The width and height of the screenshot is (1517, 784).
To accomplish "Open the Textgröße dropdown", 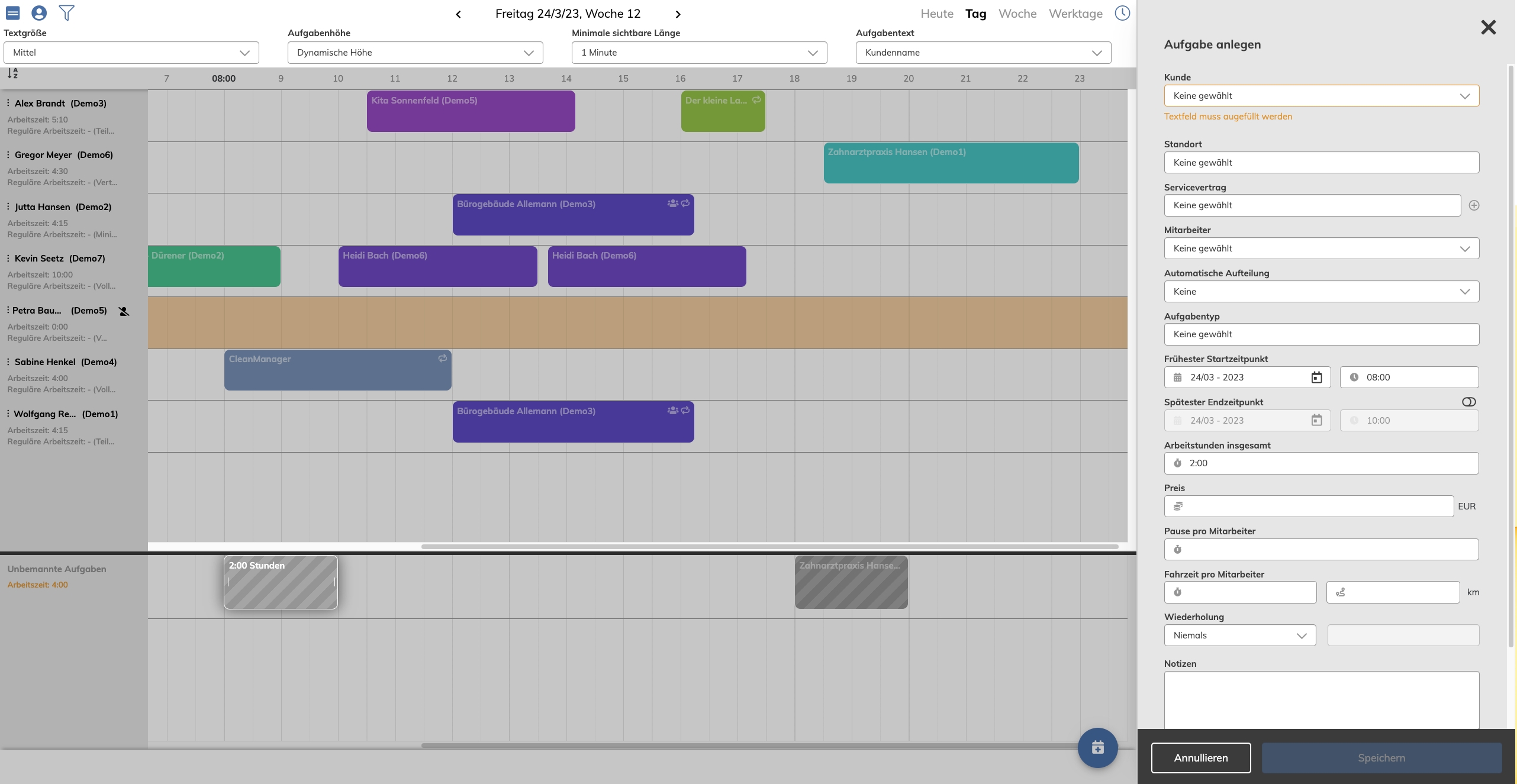I will coord(131,53).
